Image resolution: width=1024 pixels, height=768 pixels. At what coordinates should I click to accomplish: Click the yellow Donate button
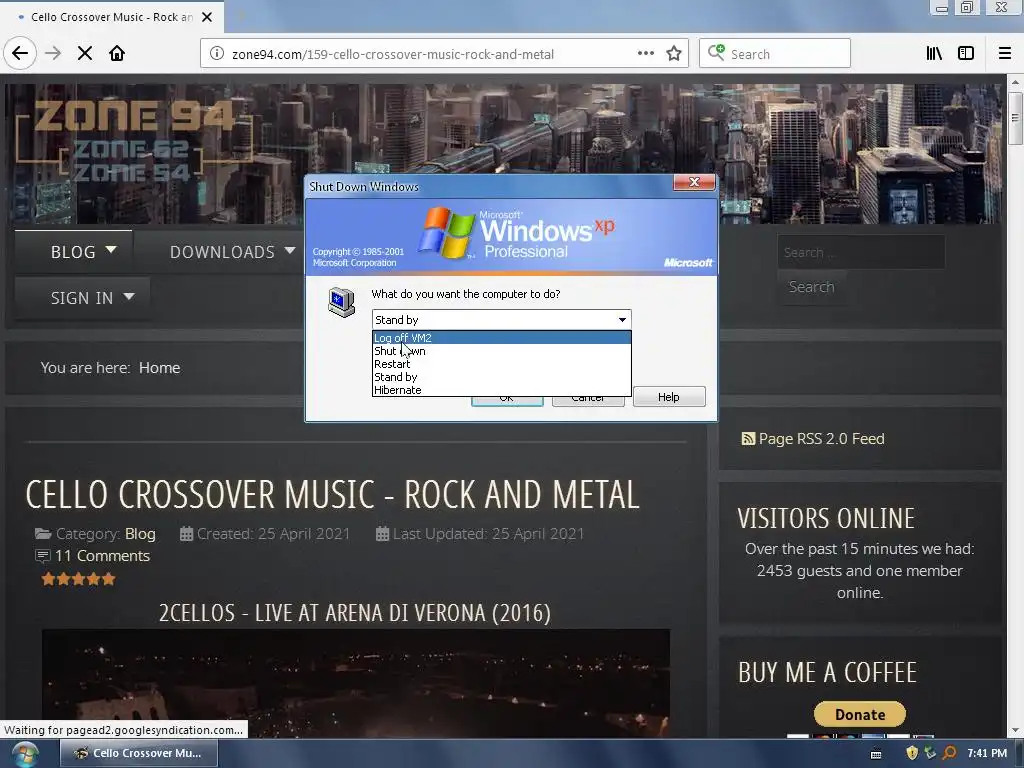pos(859,714)
